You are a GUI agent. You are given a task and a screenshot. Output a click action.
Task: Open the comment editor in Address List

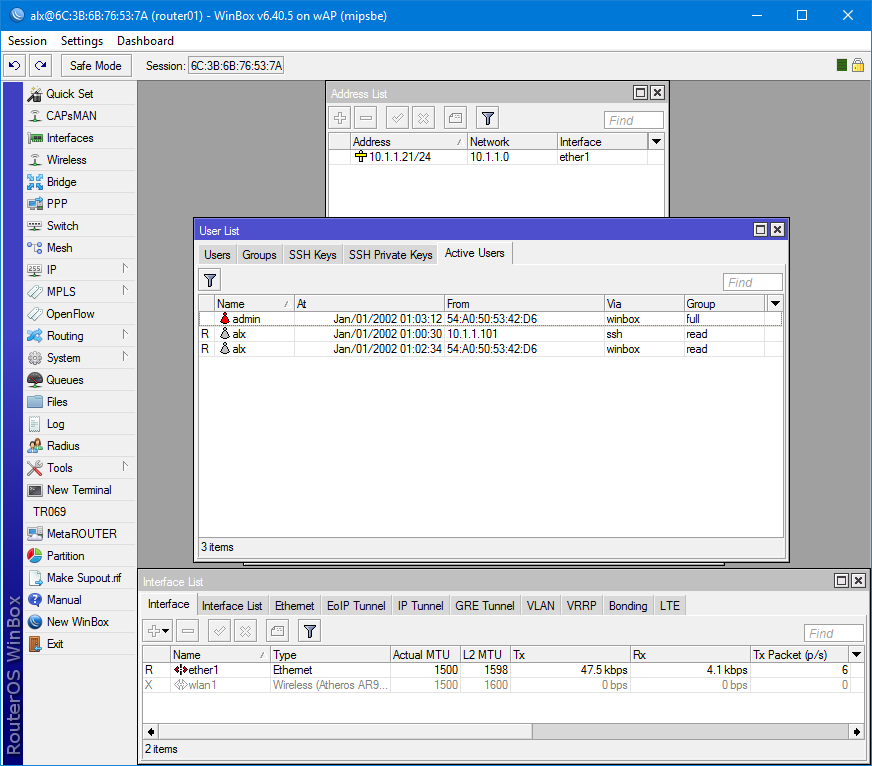pos(455,117)
